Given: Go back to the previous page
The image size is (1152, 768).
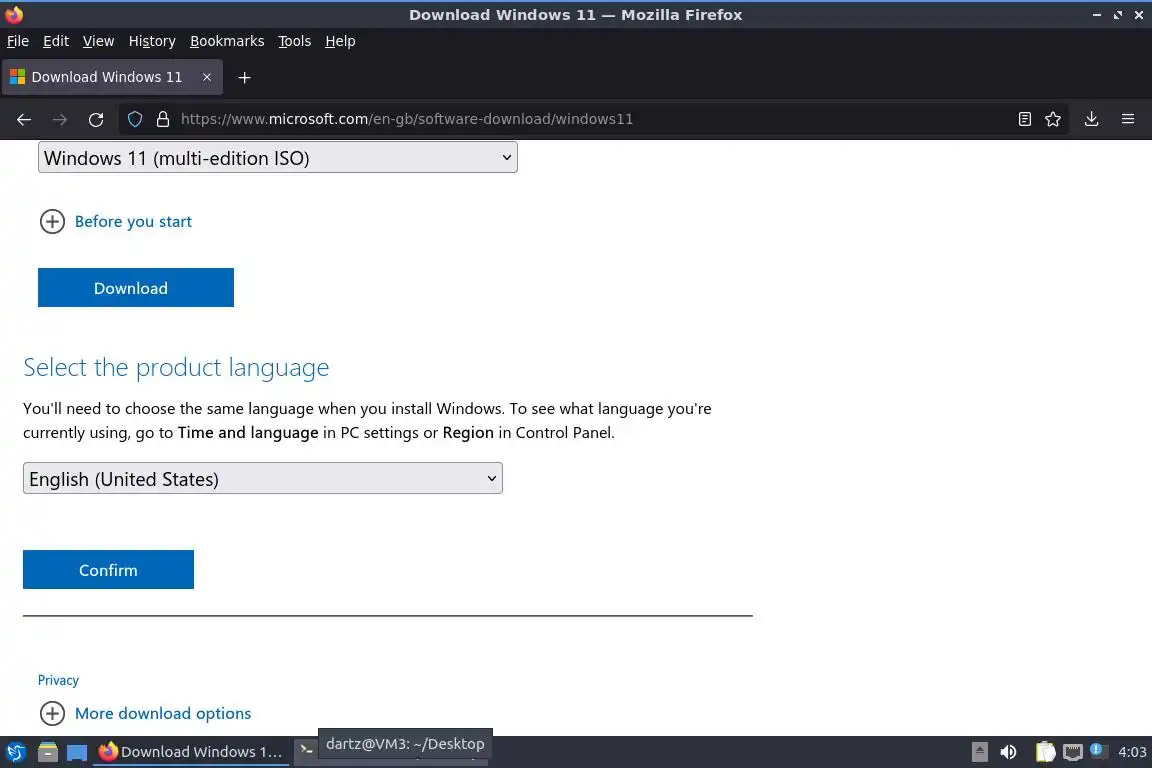Looking at the screenshot, I should (x=24, y=119).
